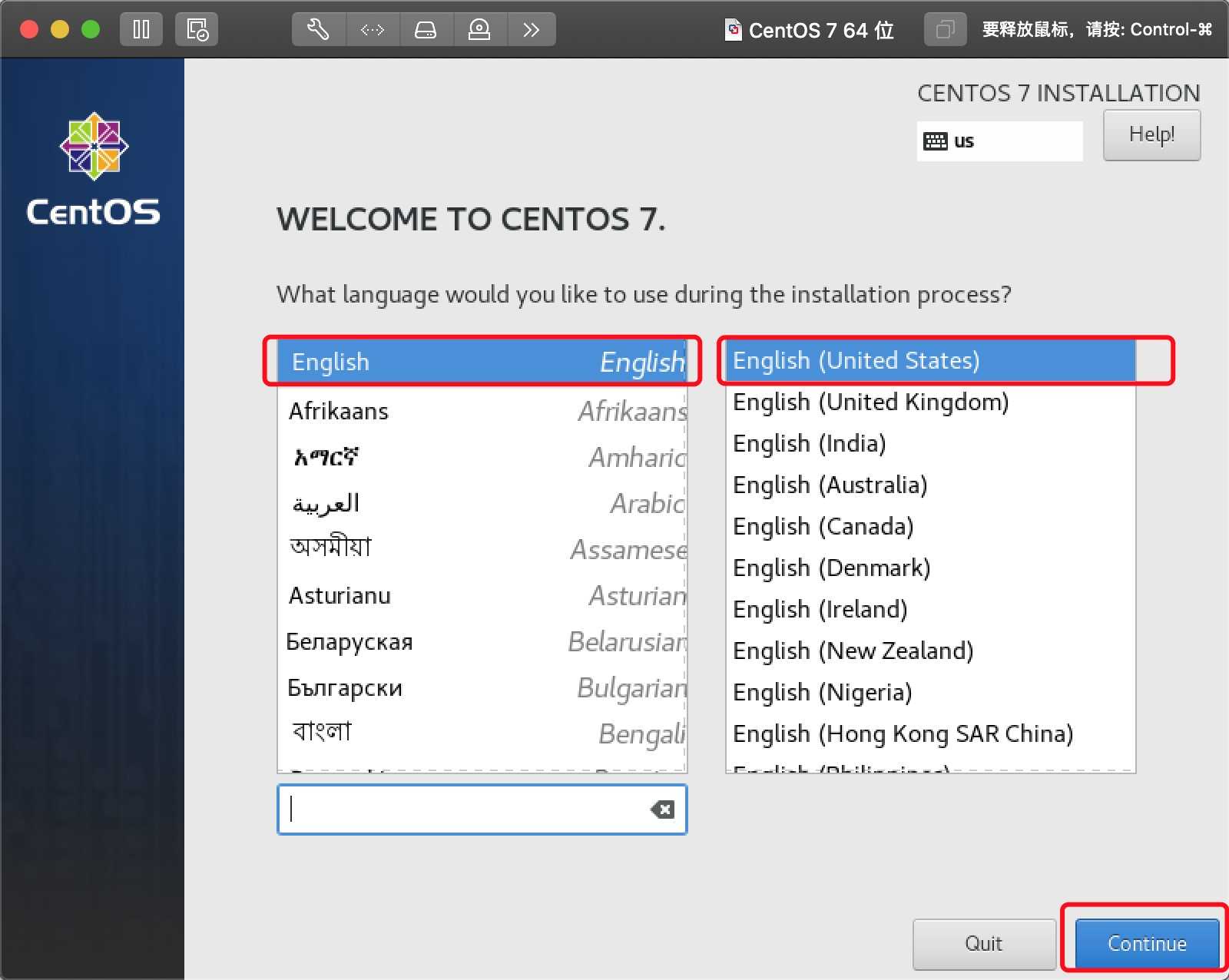Click the Quit button
The height and width of the screenshot is (980, 1229).
point(984,944)
